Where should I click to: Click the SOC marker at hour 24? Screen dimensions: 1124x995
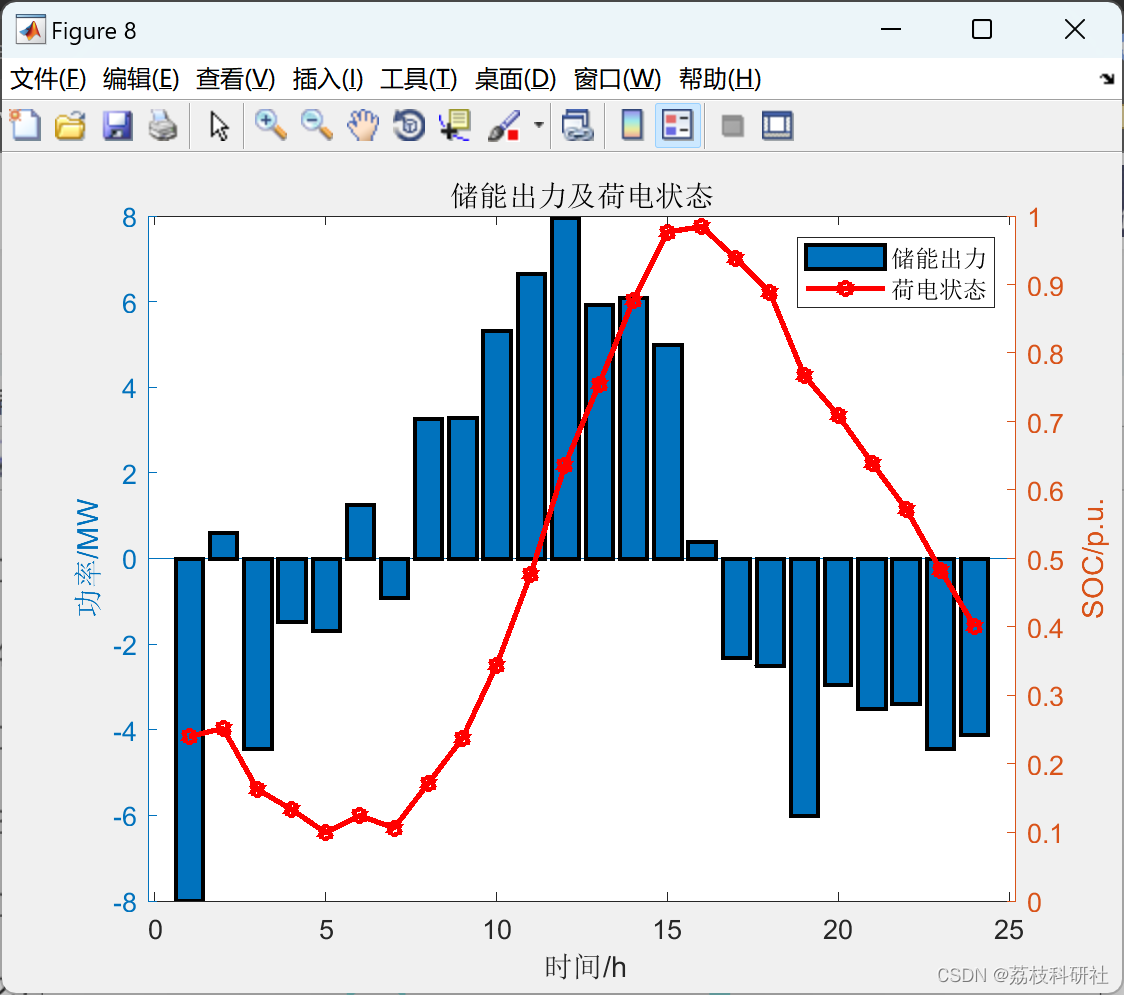click(x=974, y=627)
